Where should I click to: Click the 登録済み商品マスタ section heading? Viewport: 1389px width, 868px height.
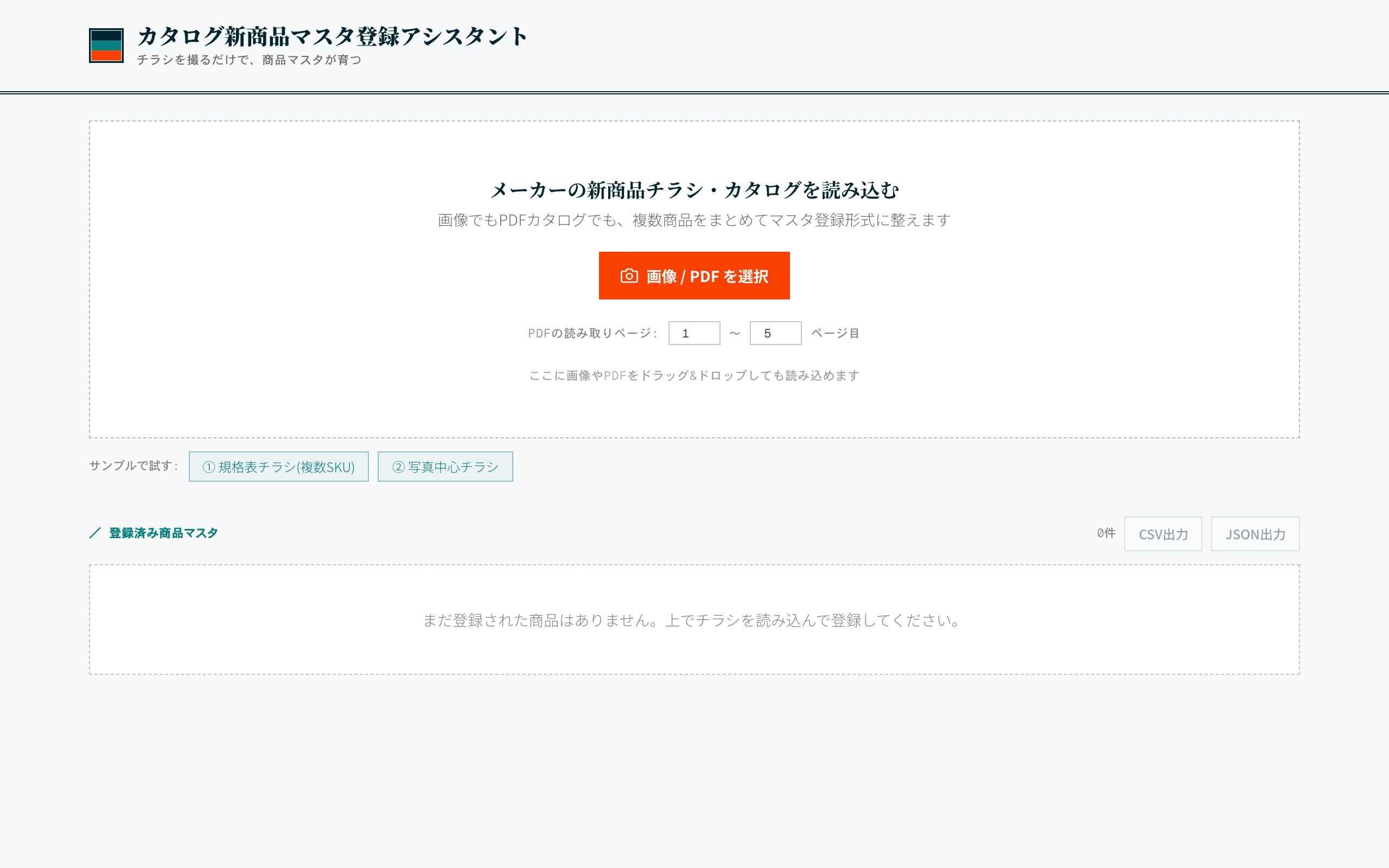click(x=163, y=533)
